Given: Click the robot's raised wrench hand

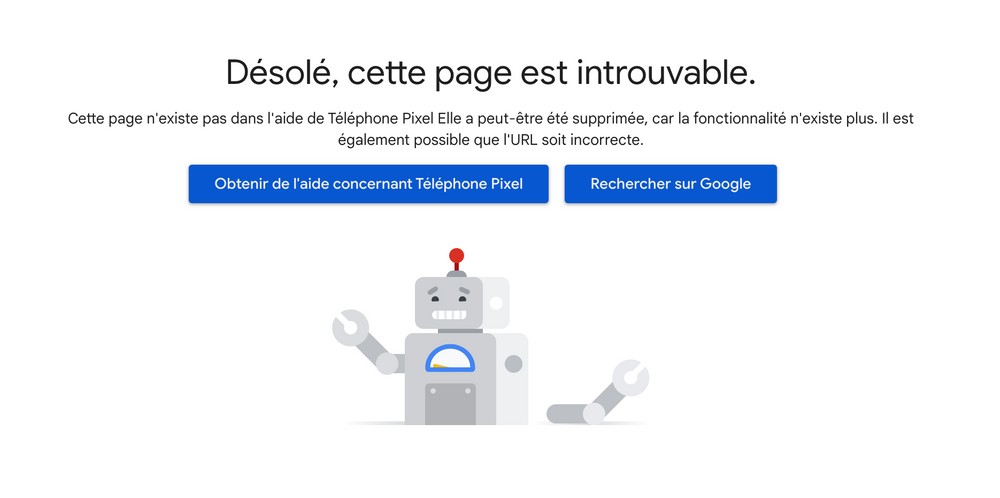Looking at the screenshot, I should (350, 327).
